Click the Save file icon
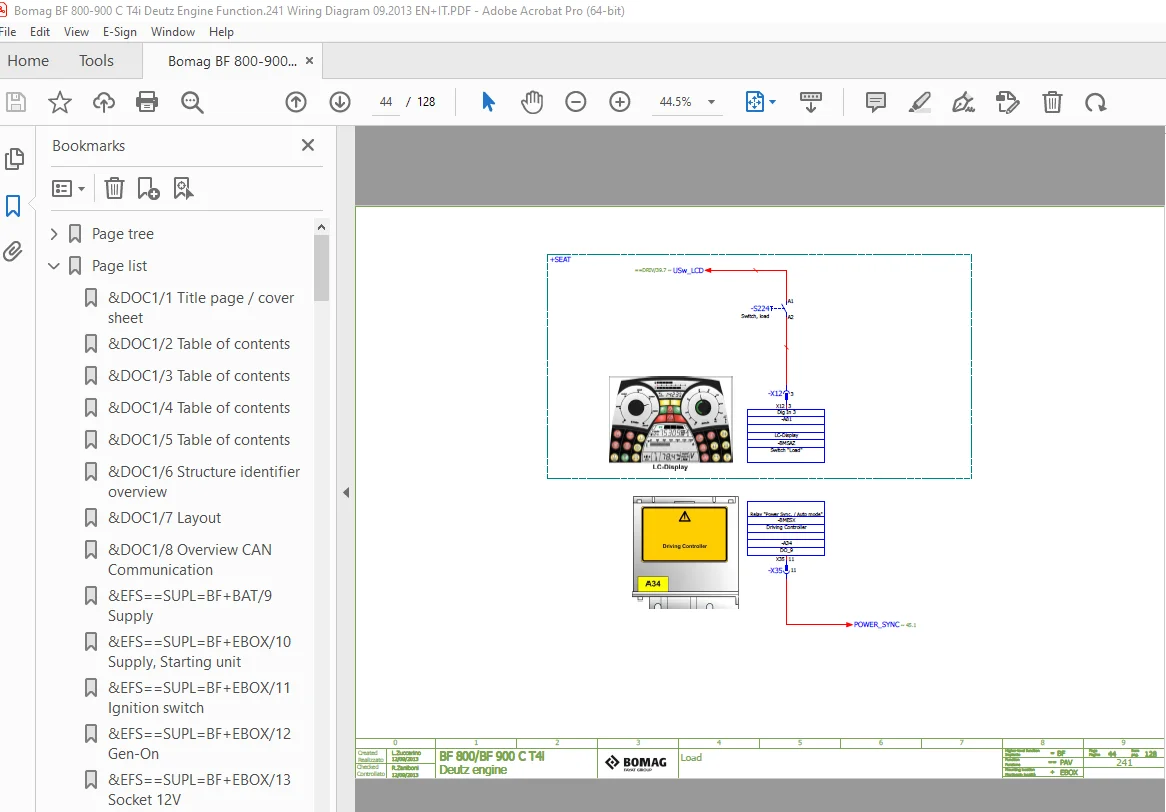Viewport: 1166px width, 812px height. (16, 102)
